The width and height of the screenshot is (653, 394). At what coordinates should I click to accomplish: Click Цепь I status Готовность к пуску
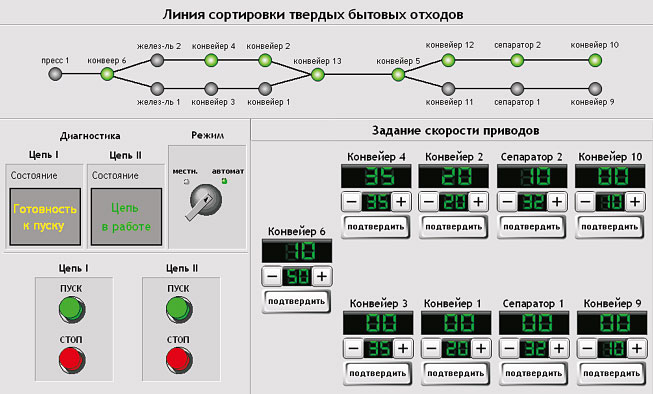pyautogui.click(x=45, y=217)
